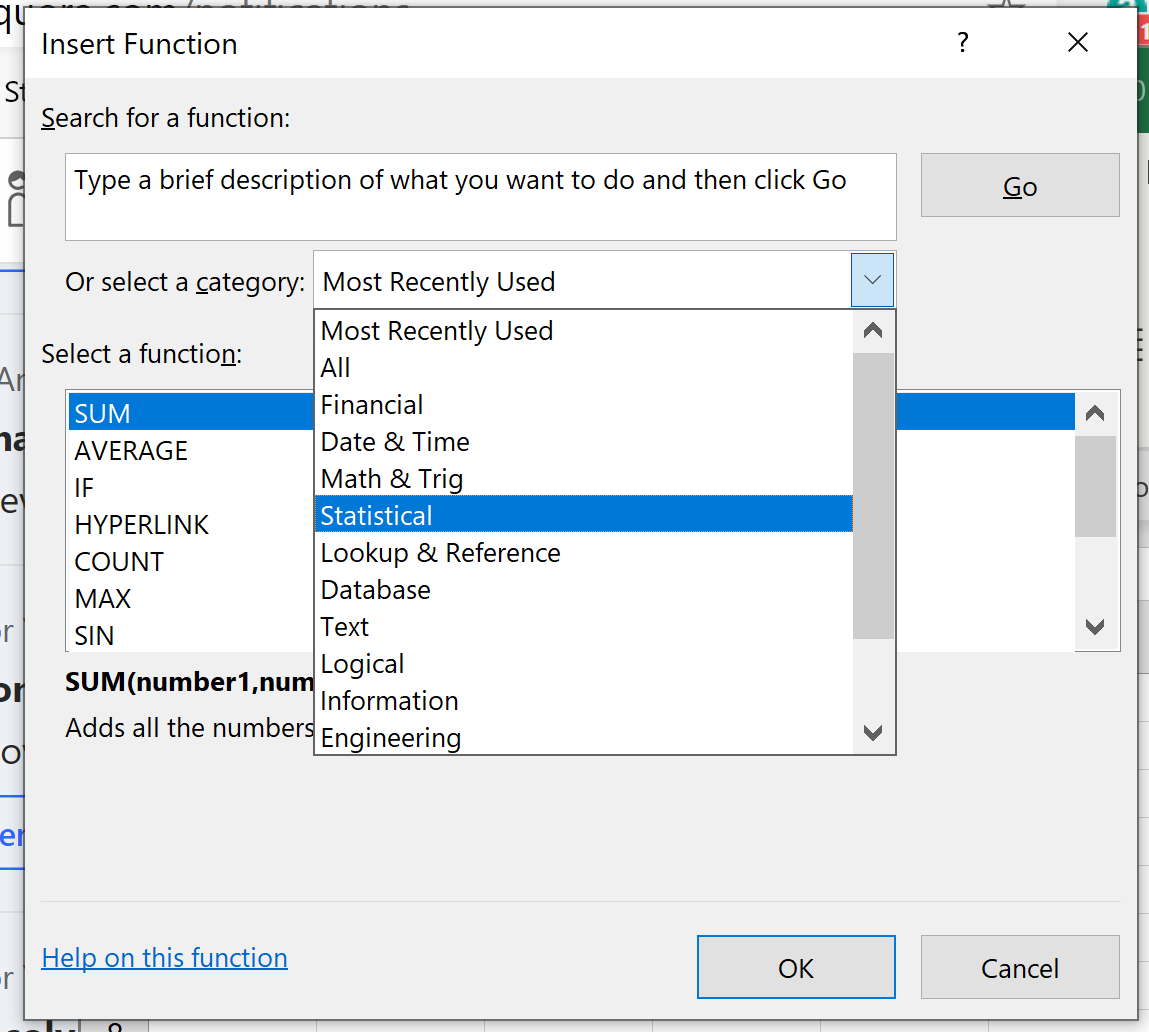Click the Go button

tap(1019, 186)
